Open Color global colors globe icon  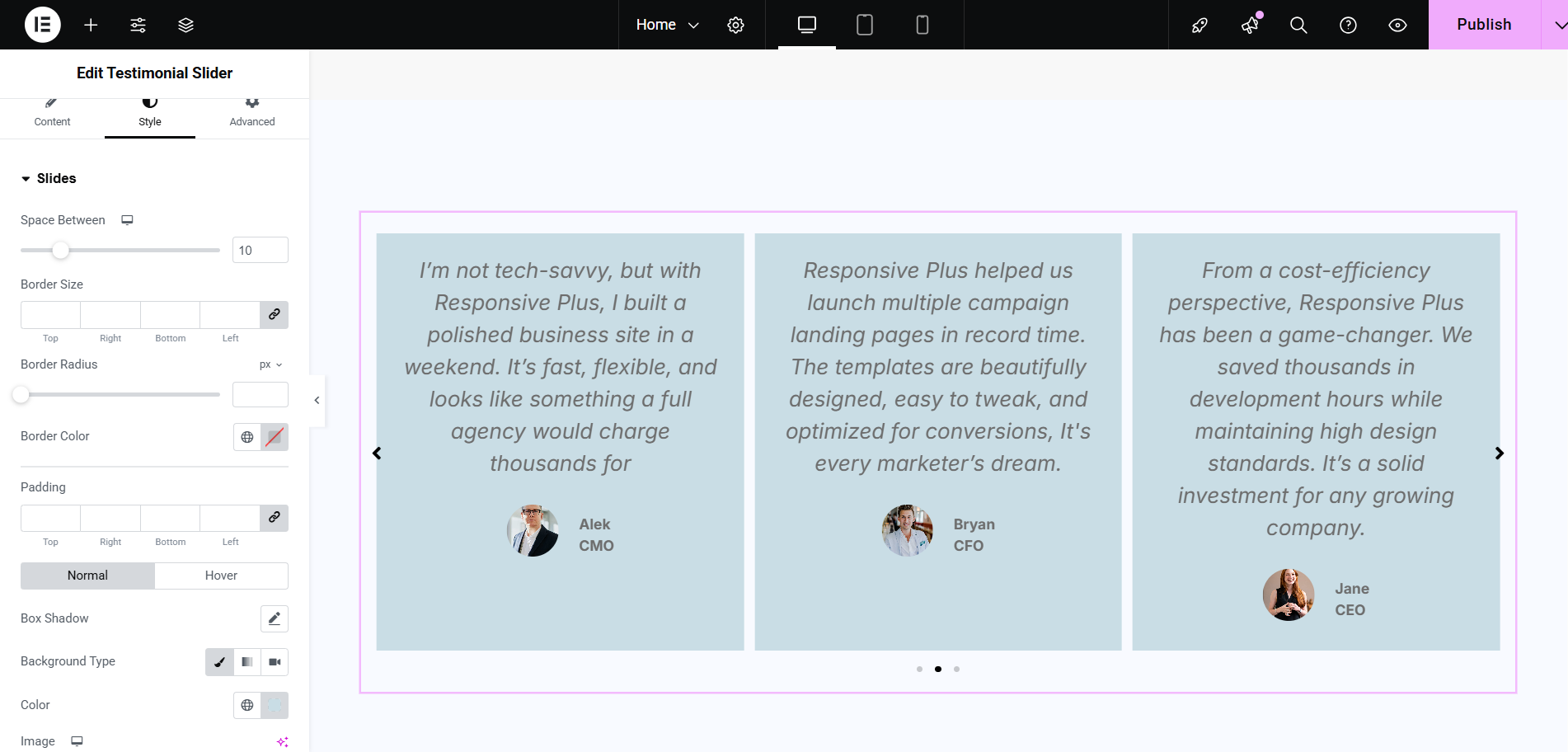[x=247, y=705]
